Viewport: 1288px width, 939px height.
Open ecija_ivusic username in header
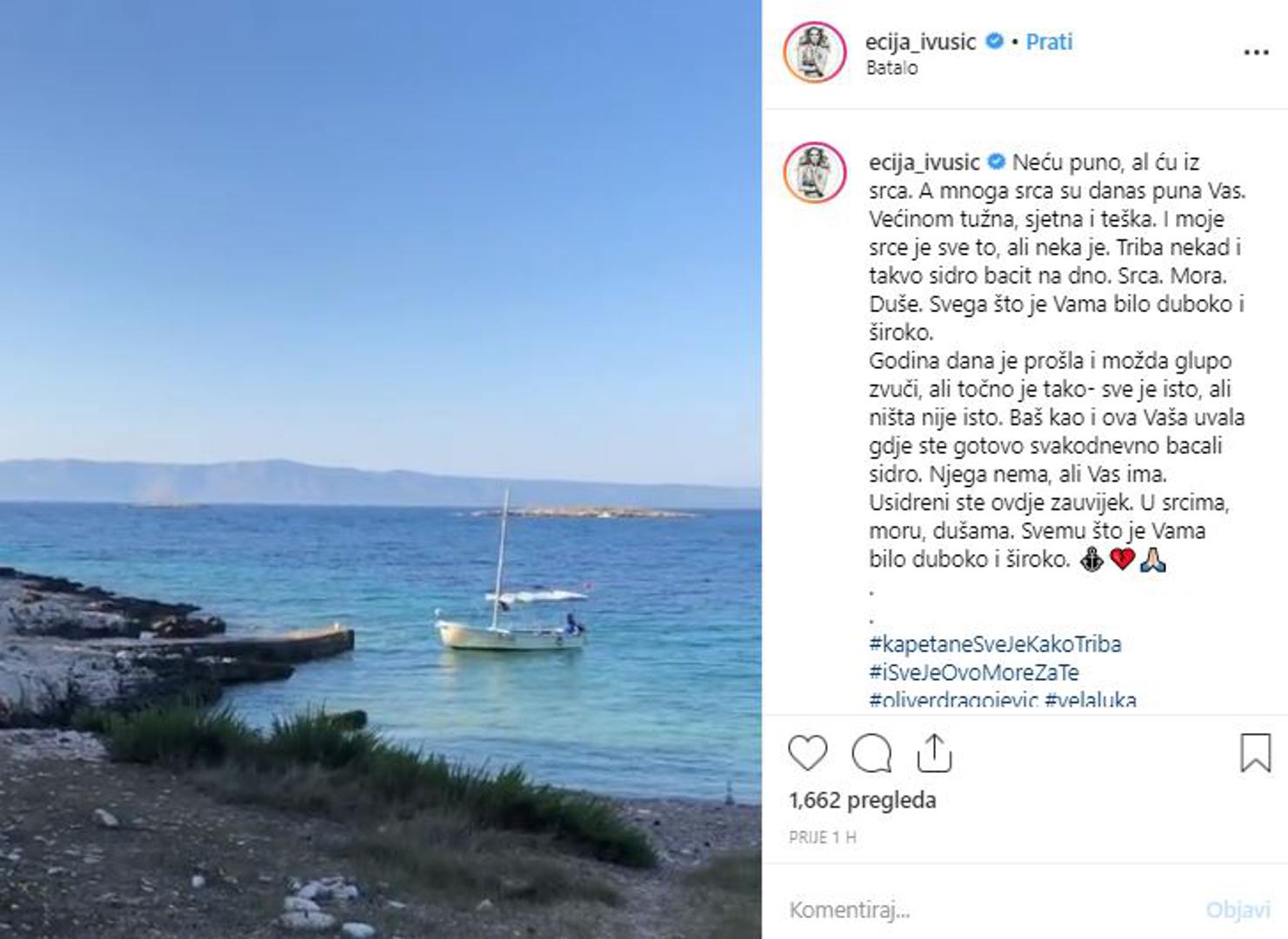tap(921, 42)
